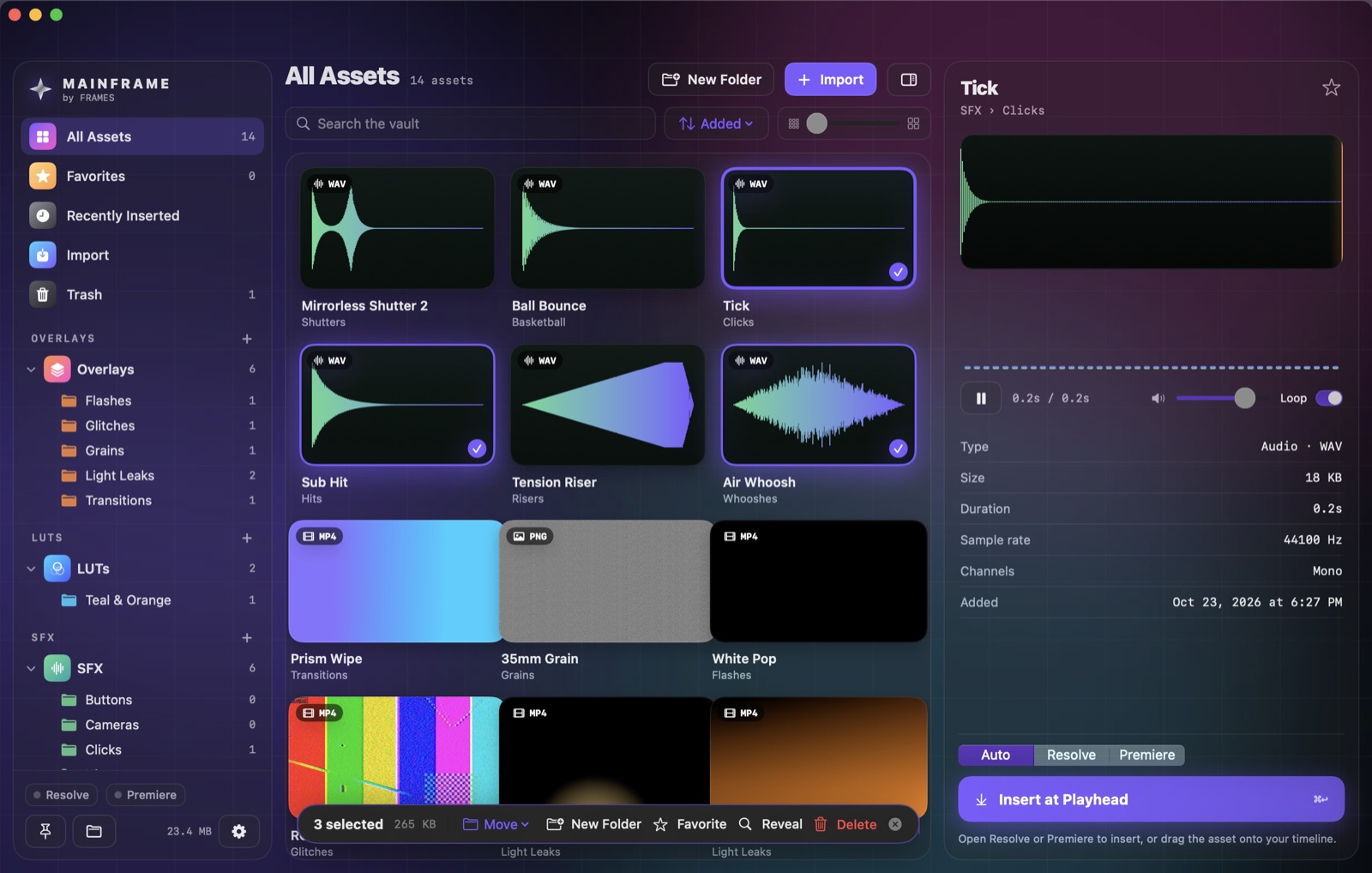Screen dimensions: 1372x873
Task: Pause the Tick preview playback
Action: (x=981, y=398)
